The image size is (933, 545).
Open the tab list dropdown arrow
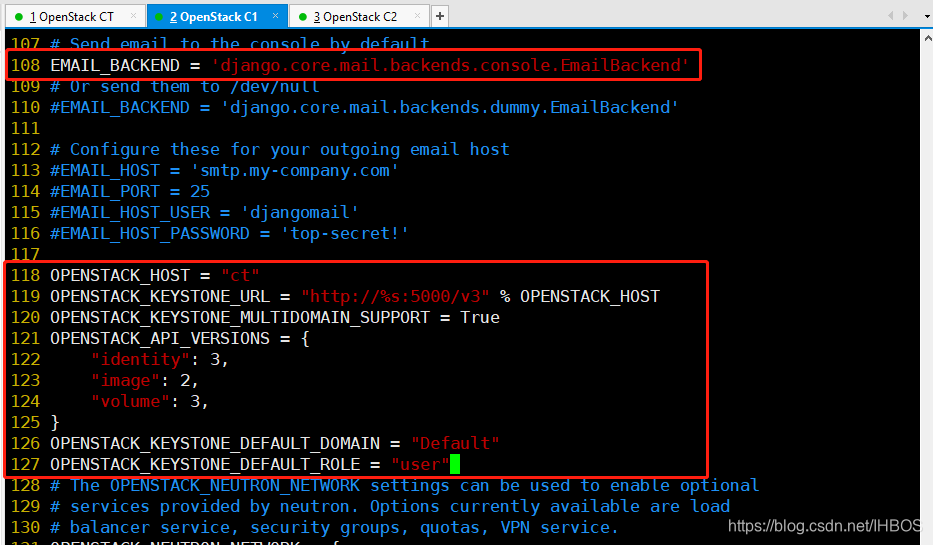pos(927,16)
